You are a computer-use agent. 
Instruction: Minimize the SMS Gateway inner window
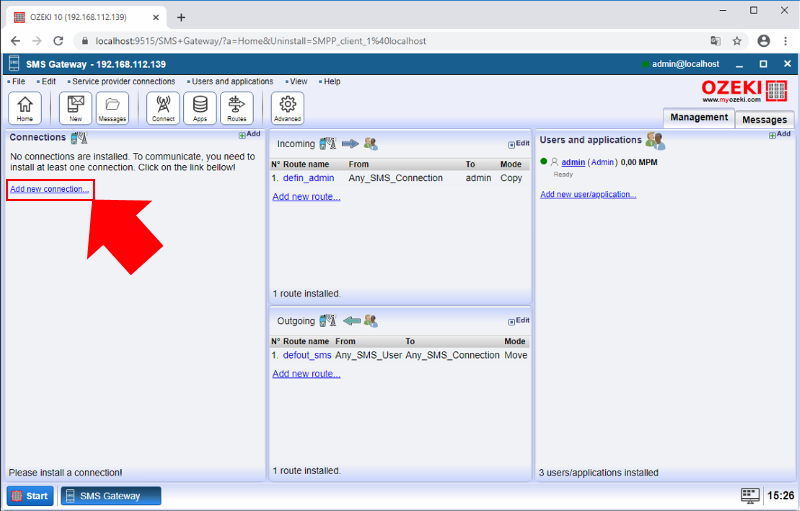coord(739,64)
